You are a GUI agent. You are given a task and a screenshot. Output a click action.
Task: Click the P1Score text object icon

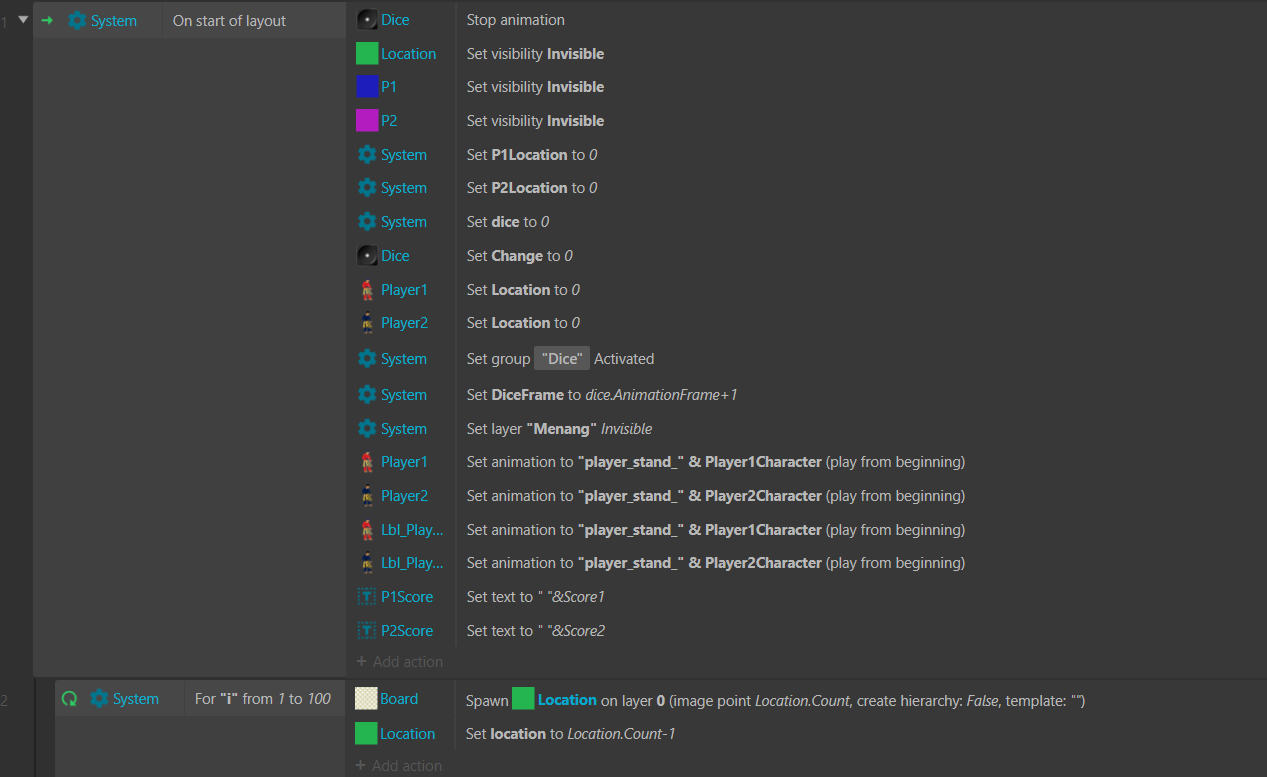point(367,597)
